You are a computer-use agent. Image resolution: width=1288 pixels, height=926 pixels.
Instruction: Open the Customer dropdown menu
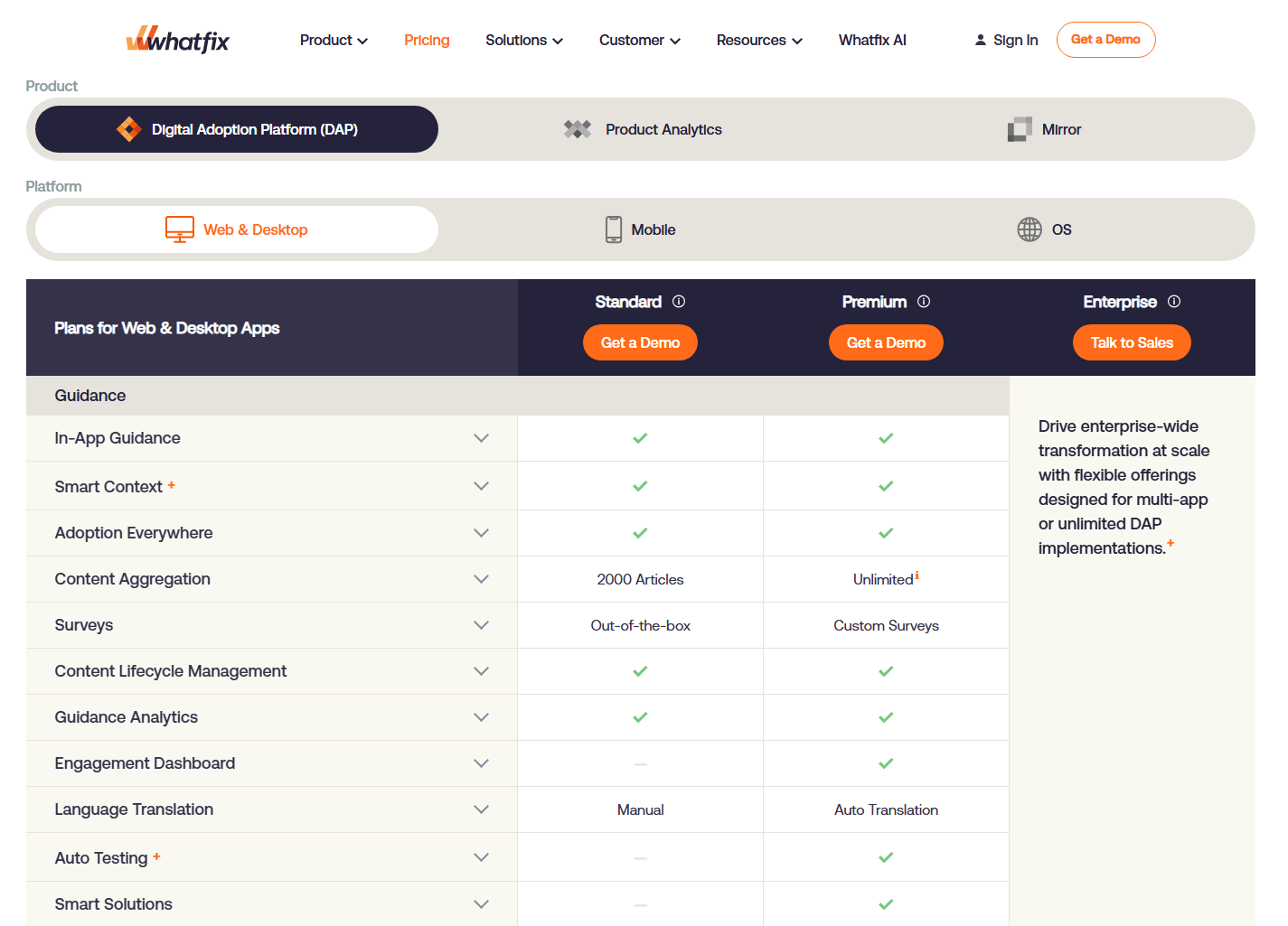point(640,40)
